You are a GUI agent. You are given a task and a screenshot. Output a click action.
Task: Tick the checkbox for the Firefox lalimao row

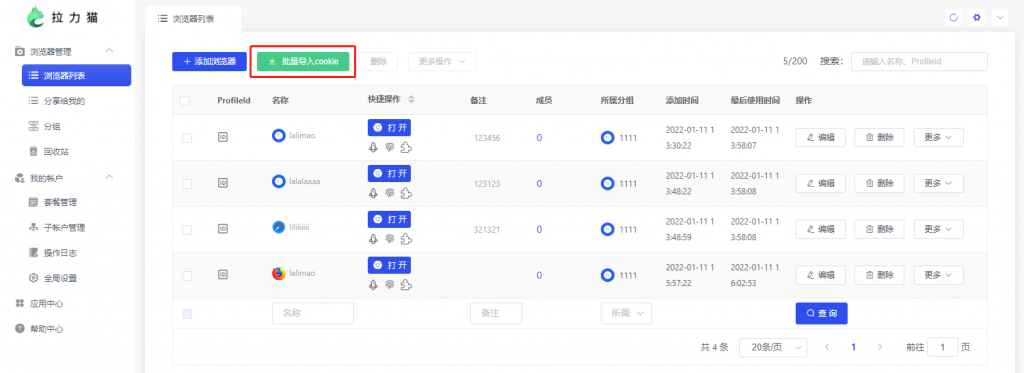[187, 276]
